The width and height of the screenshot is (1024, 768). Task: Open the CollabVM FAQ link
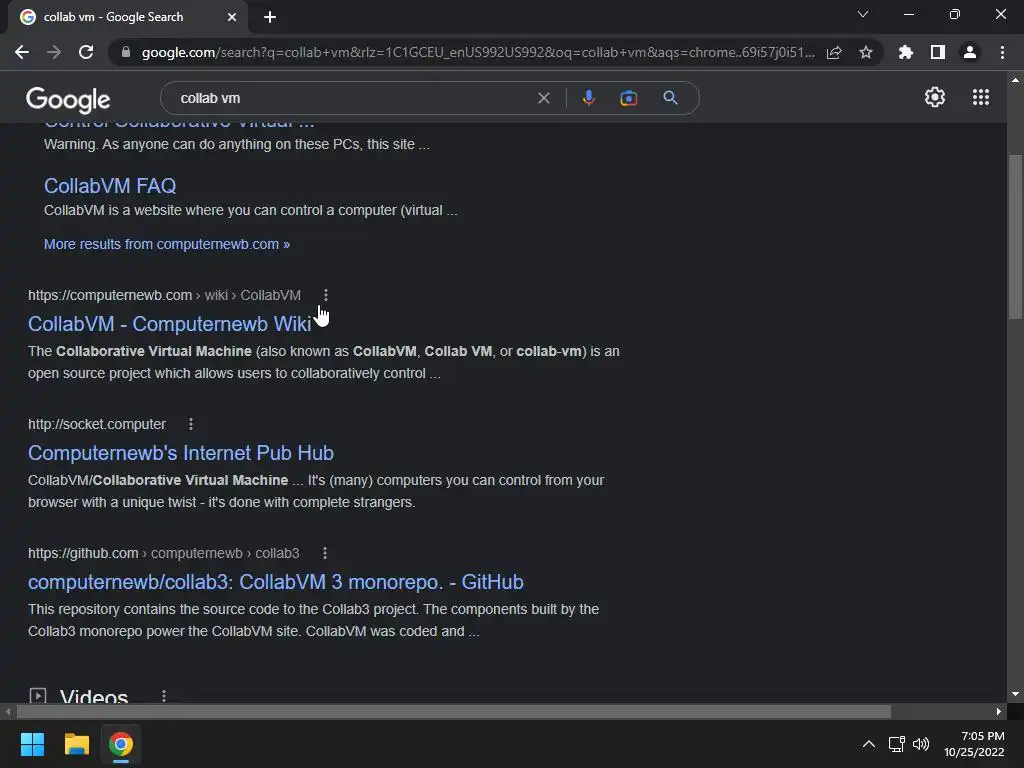(x=110, y=186)
